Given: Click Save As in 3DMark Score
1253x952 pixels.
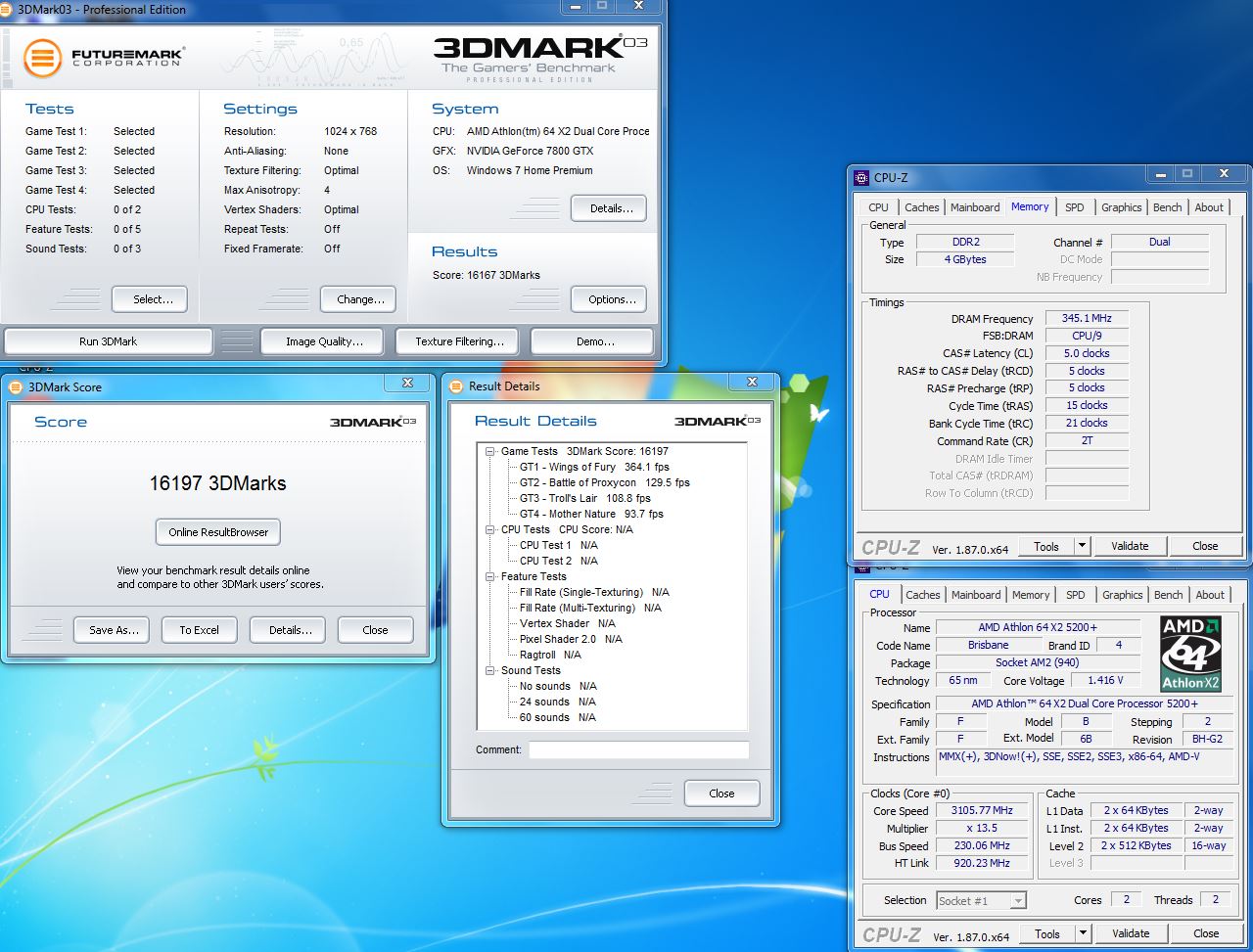Looking at the screenshot, I should coord(113,630).
